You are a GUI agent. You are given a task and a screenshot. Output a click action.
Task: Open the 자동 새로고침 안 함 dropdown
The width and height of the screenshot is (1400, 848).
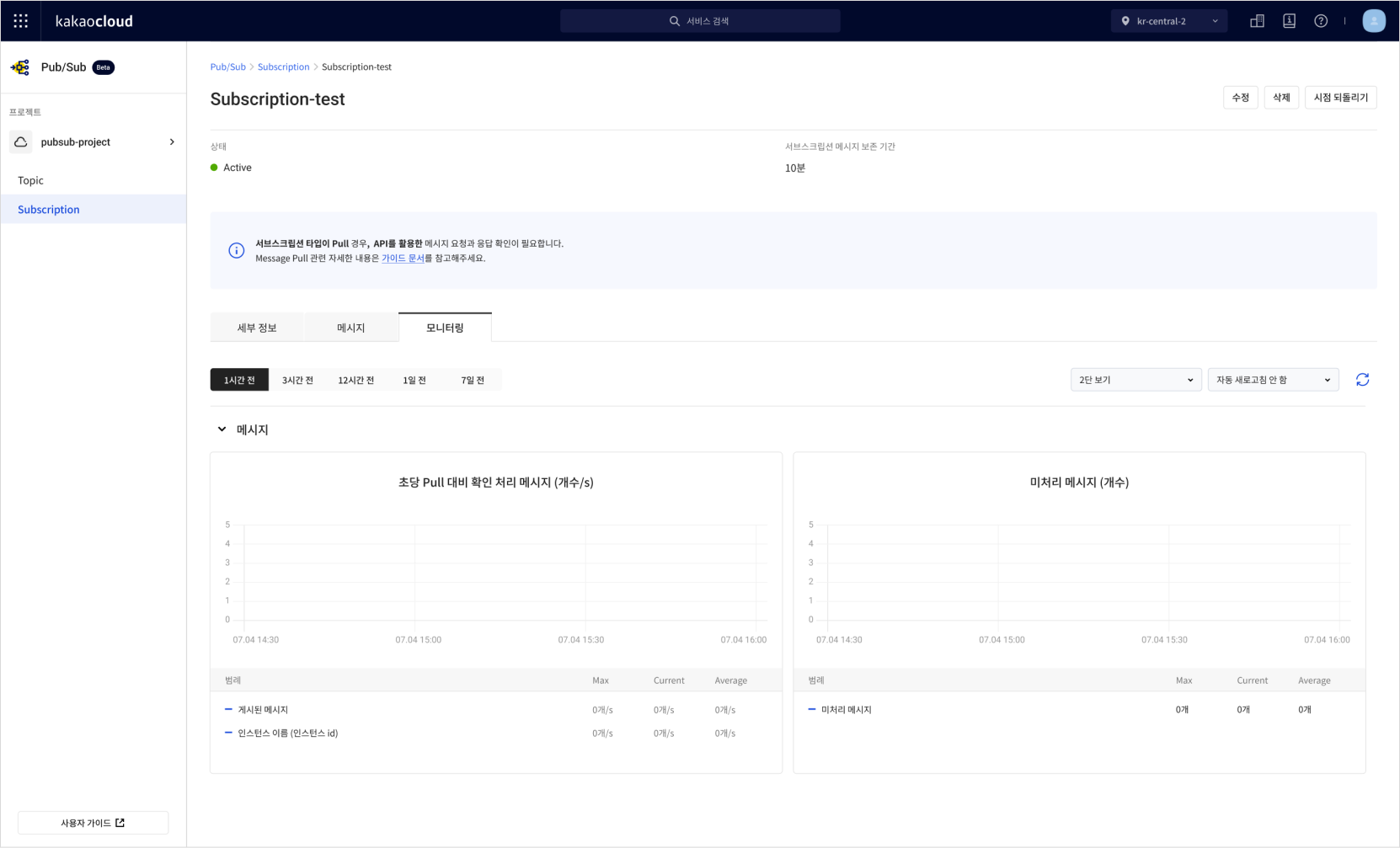[x=1273, y=380]
